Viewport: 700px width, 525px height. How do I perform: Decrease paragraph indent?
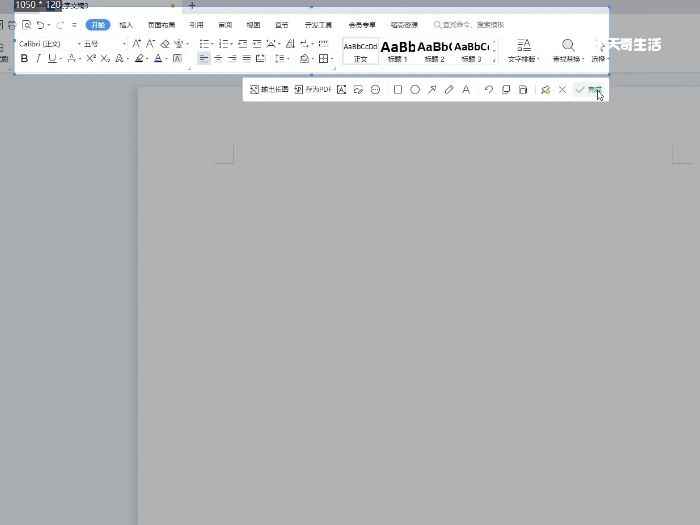(x=242, y=43)
